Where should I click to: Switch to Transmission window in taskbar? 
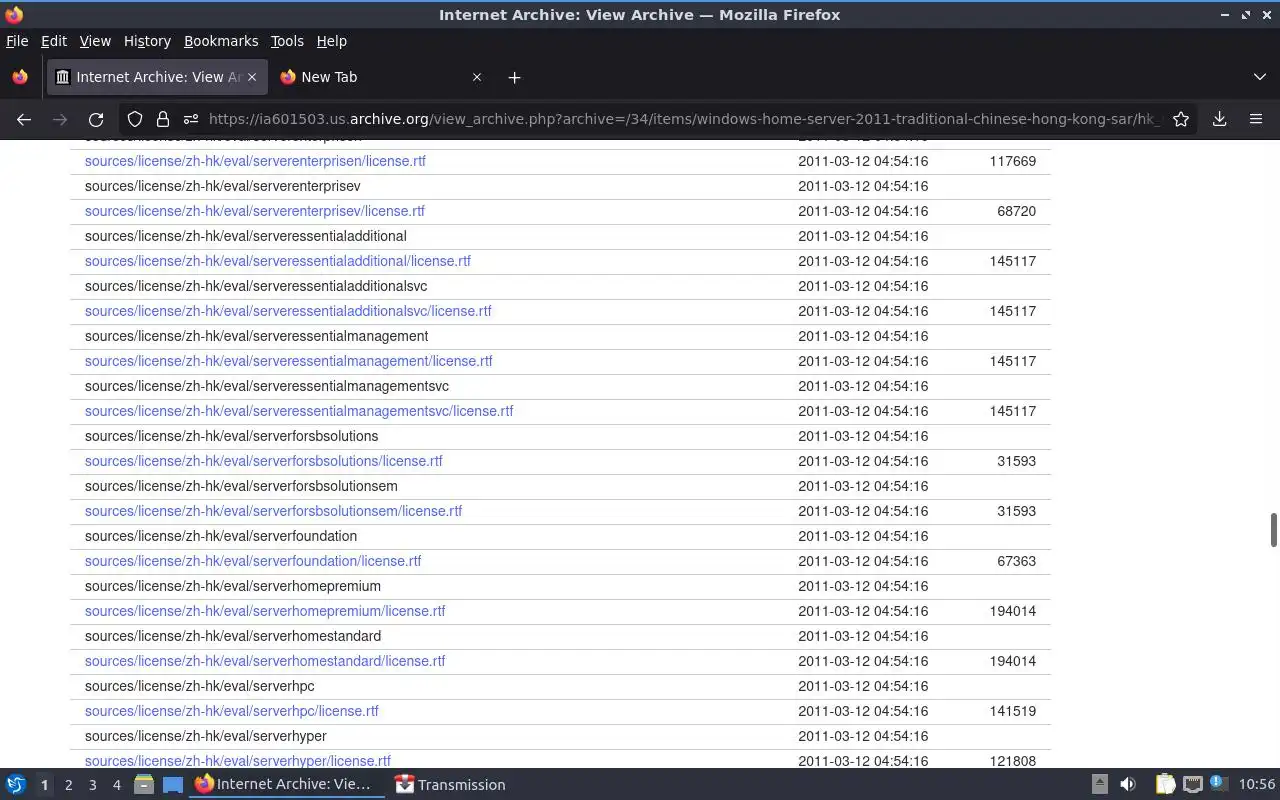[x=450, y=785]
